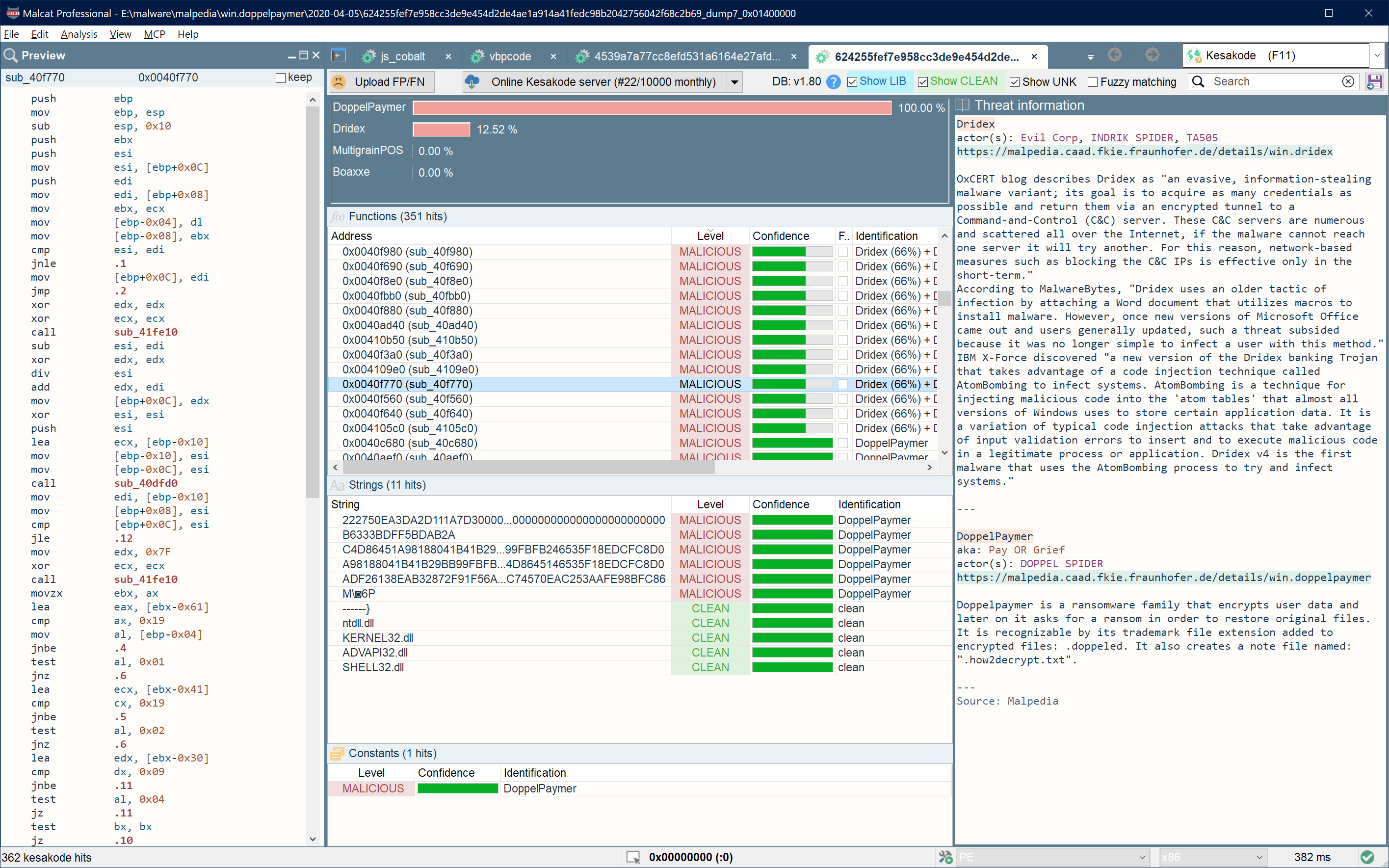Click the analysis tools icon in status bar
This screenshot has width=1389, height=868.
pyautogui.click(x=945, y=857)
